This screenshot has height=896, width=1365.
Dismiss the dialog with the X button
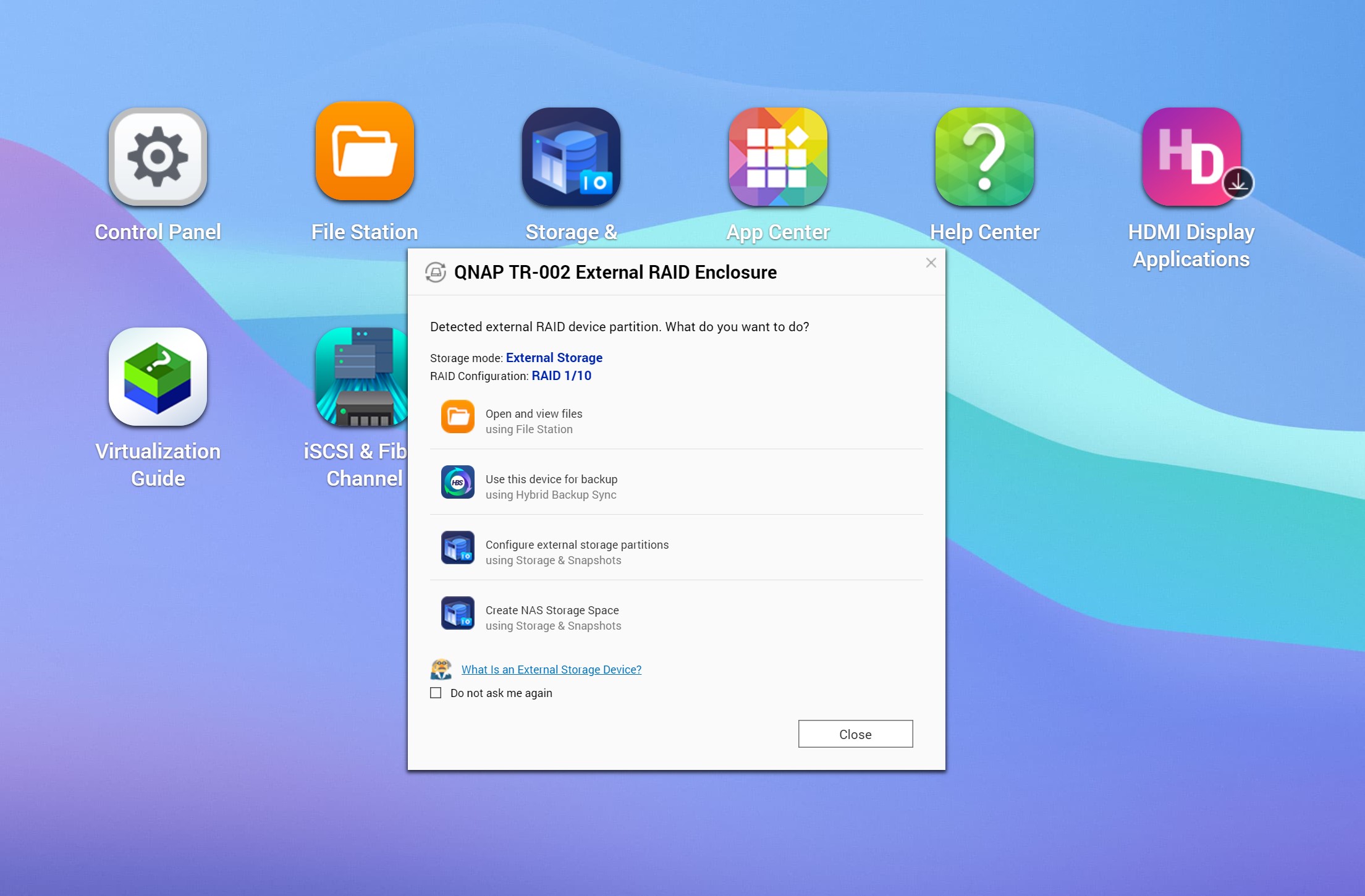[x=931, y=263]
